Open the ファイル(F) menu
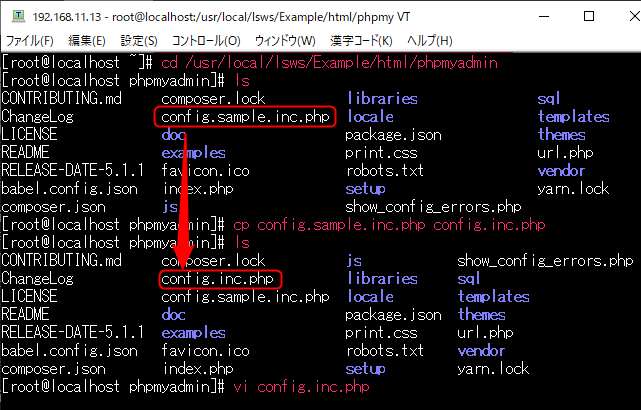Screen dimensions: 641x410 (x=30, y=40)
